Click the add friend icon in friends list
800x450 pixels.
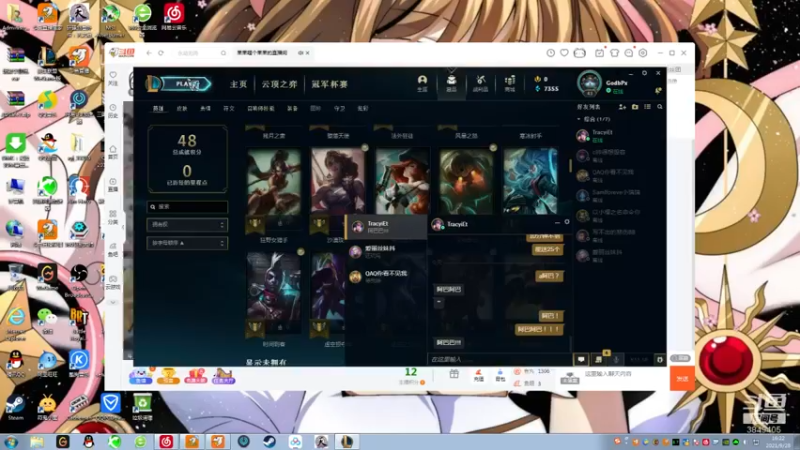(x=622, y=107)
